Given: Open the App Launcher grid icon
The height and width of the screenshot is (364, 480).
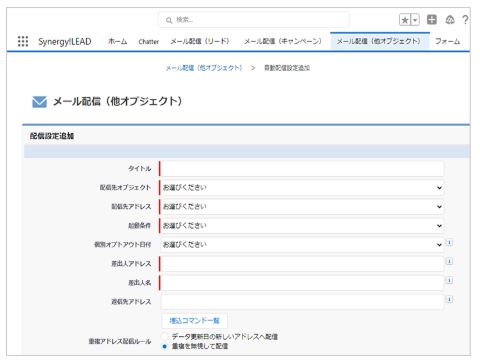Looking at the screenshot, I should [x=23, y=41].
